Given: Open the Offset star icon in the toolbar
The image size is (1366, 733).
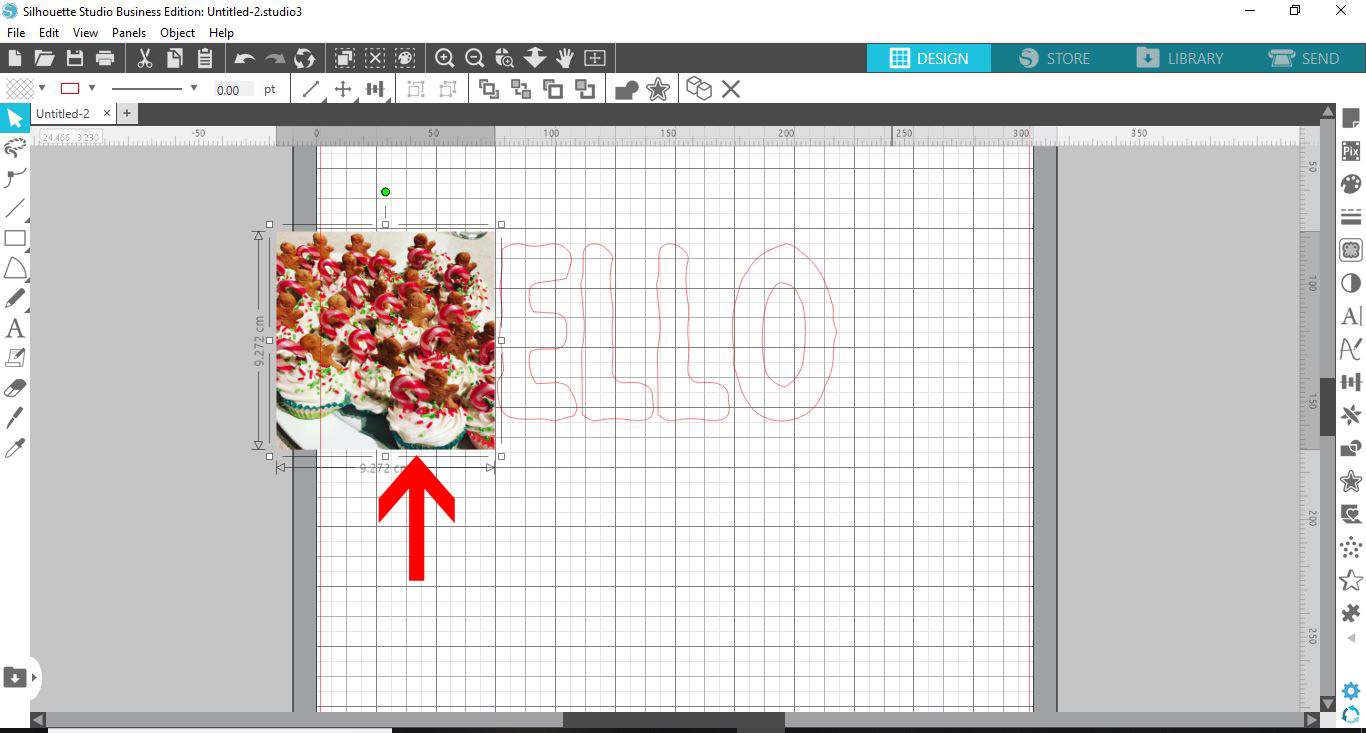Looking at the screenshot, I should click(658, 90).
